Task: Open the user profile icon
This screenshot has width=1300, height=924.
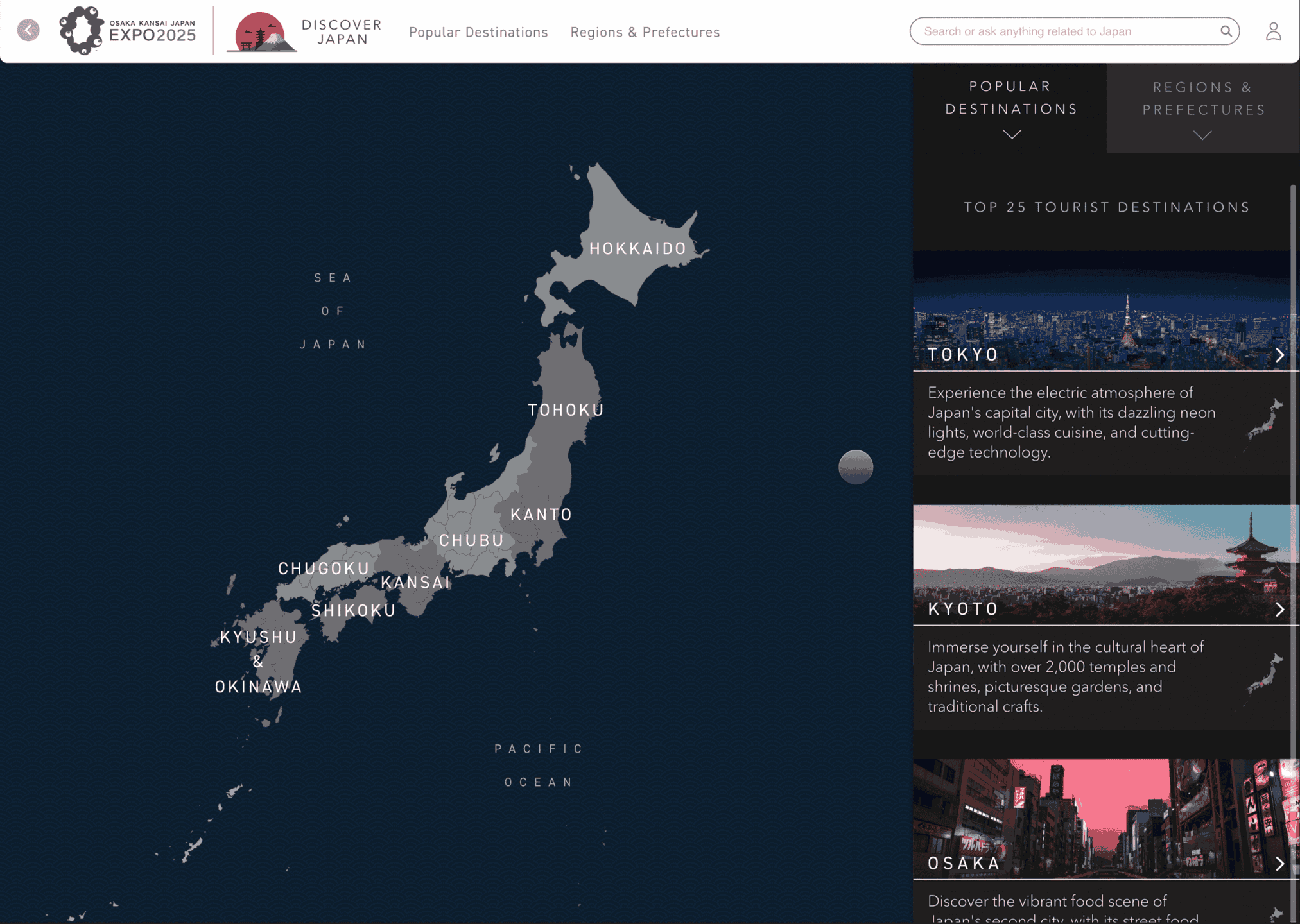Action: click(1273, 31)
